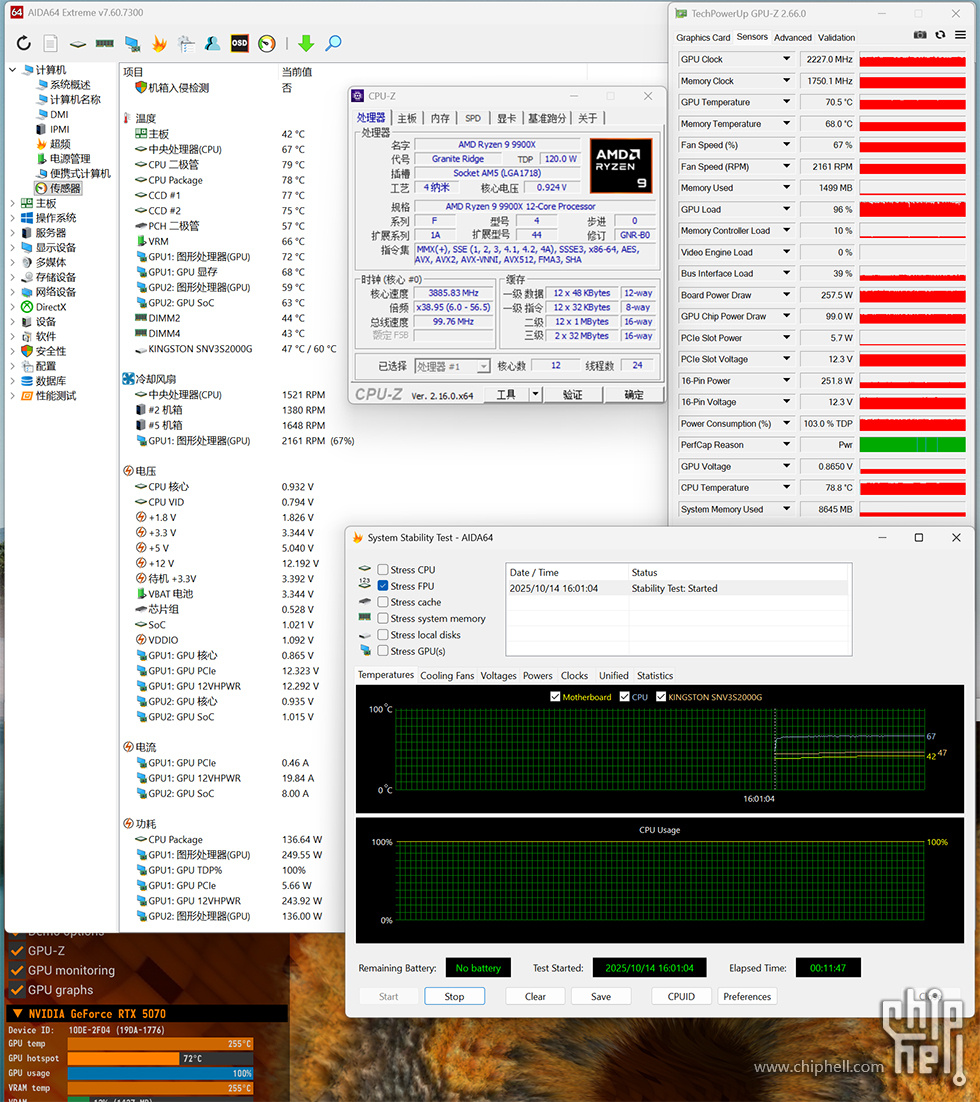The image size is (980, 1102).
Task: Open the magnifier search icon in AIDA64
Action: point(334,43)
